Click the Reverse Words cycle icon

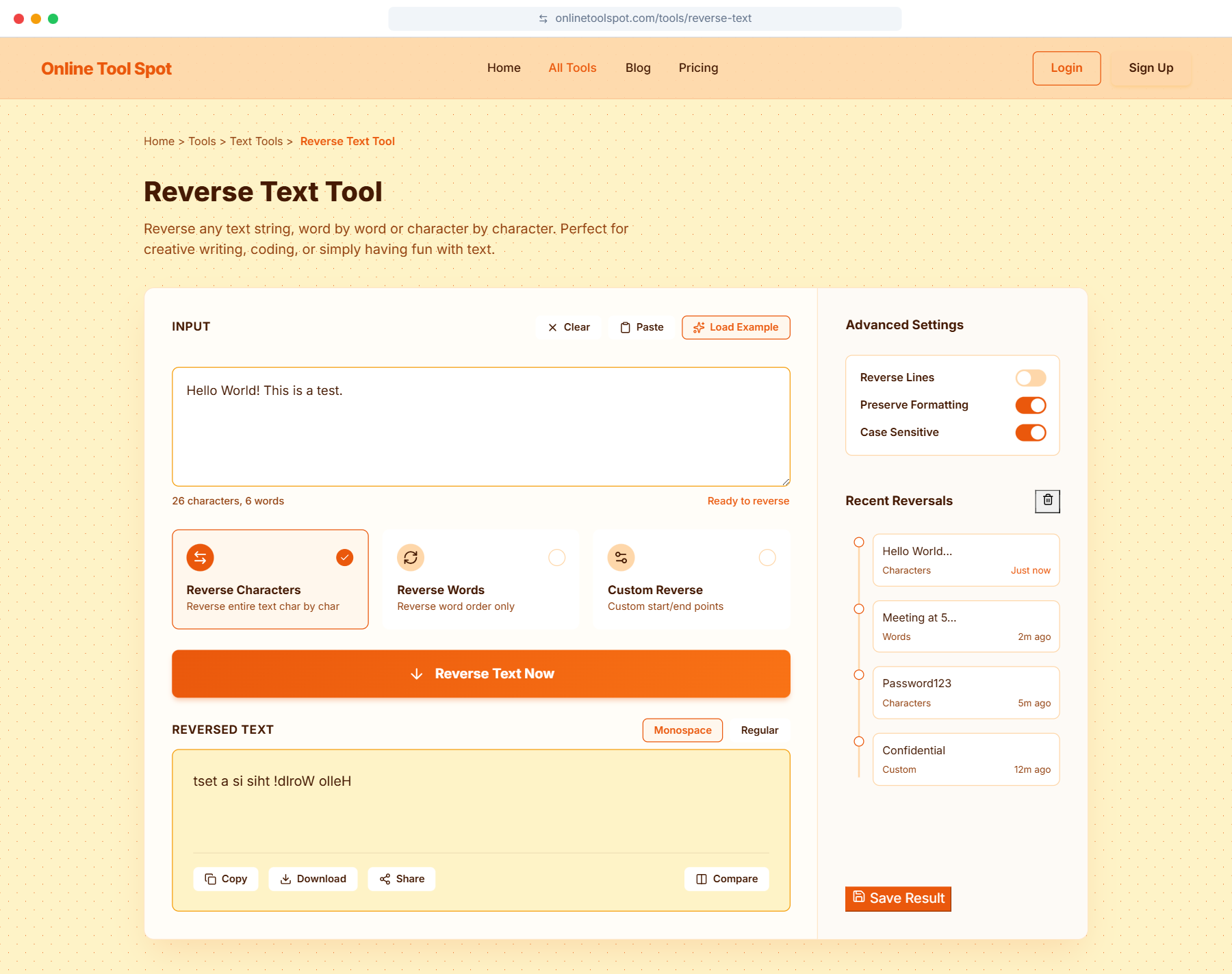pyautogui.click(x=410, y=557)
